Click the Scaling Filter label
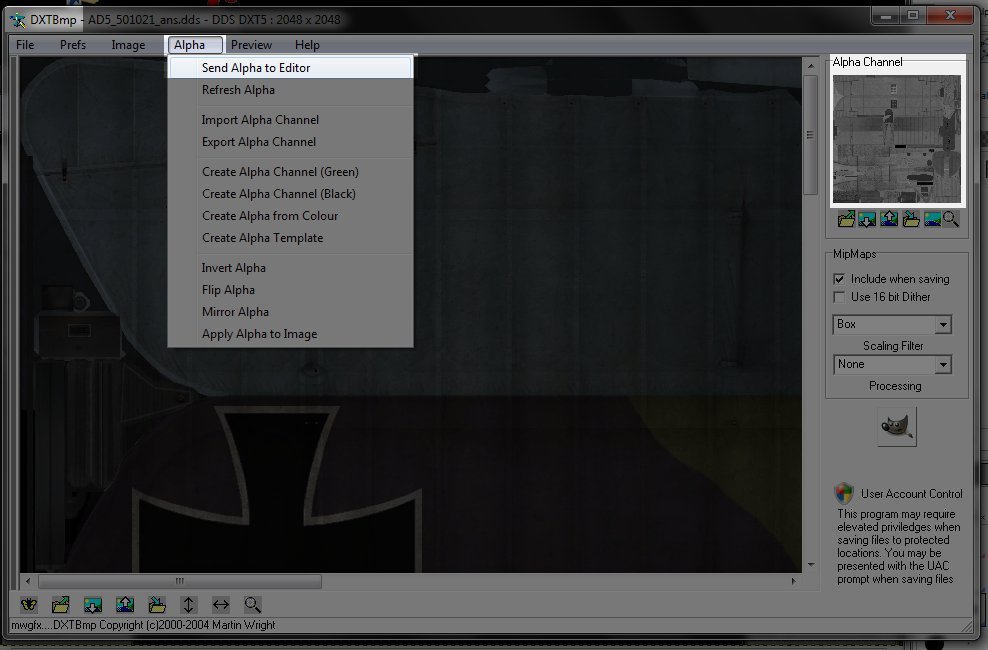988x650 pixels. (x=893, y=346)
